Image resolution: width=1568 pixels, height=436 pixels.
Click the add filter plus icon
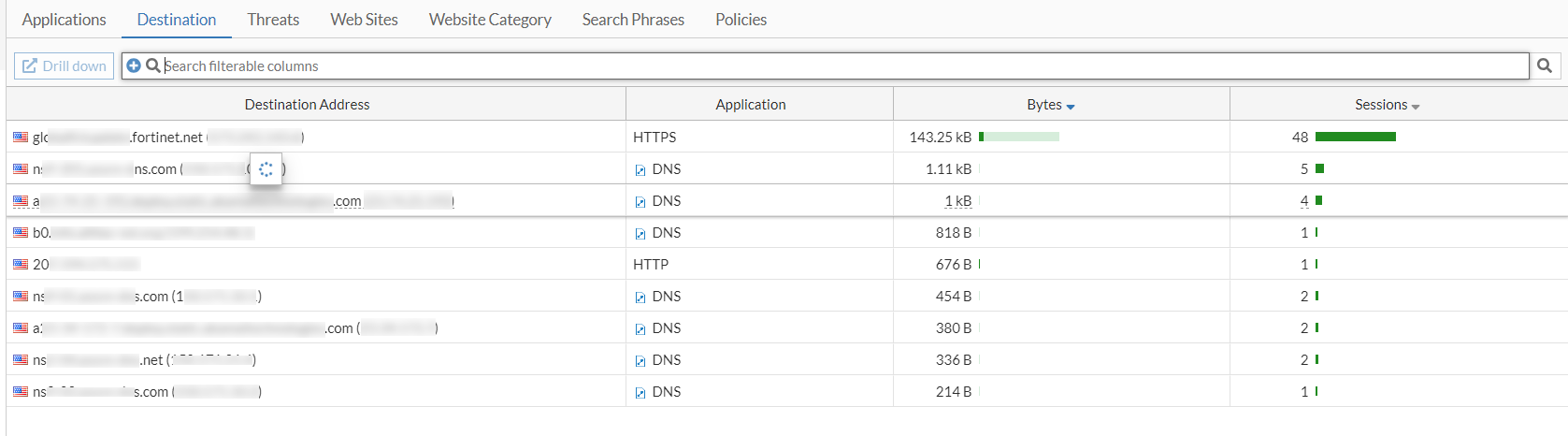pyautogui.click(x=134, y=65)
